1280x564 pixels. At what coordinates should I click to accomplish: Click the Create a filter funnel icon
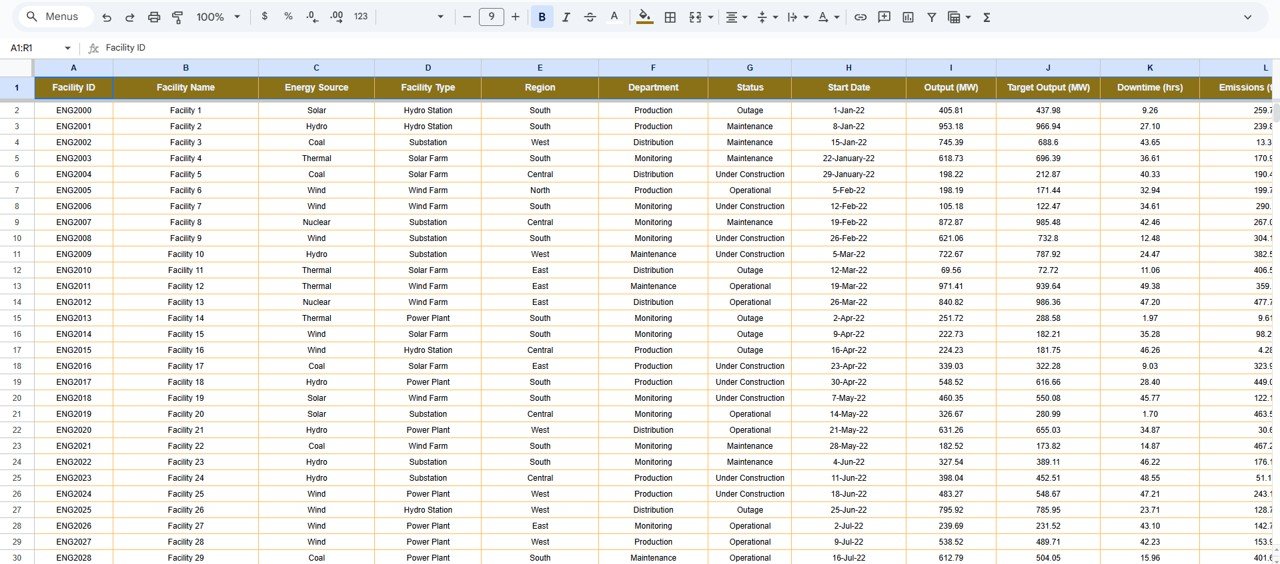point(932,17)
